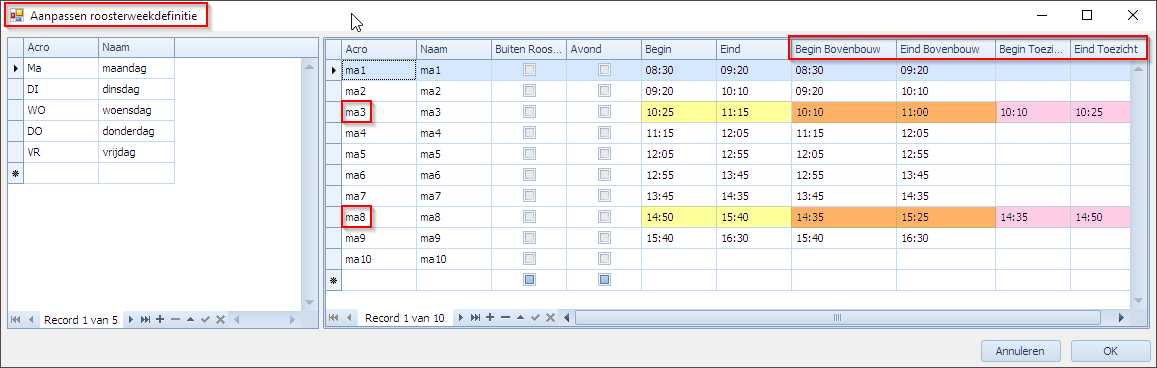Sort days list by Naam header
Screen dimensions: 1157x368
pyautogui.click(x=137, y=48)
